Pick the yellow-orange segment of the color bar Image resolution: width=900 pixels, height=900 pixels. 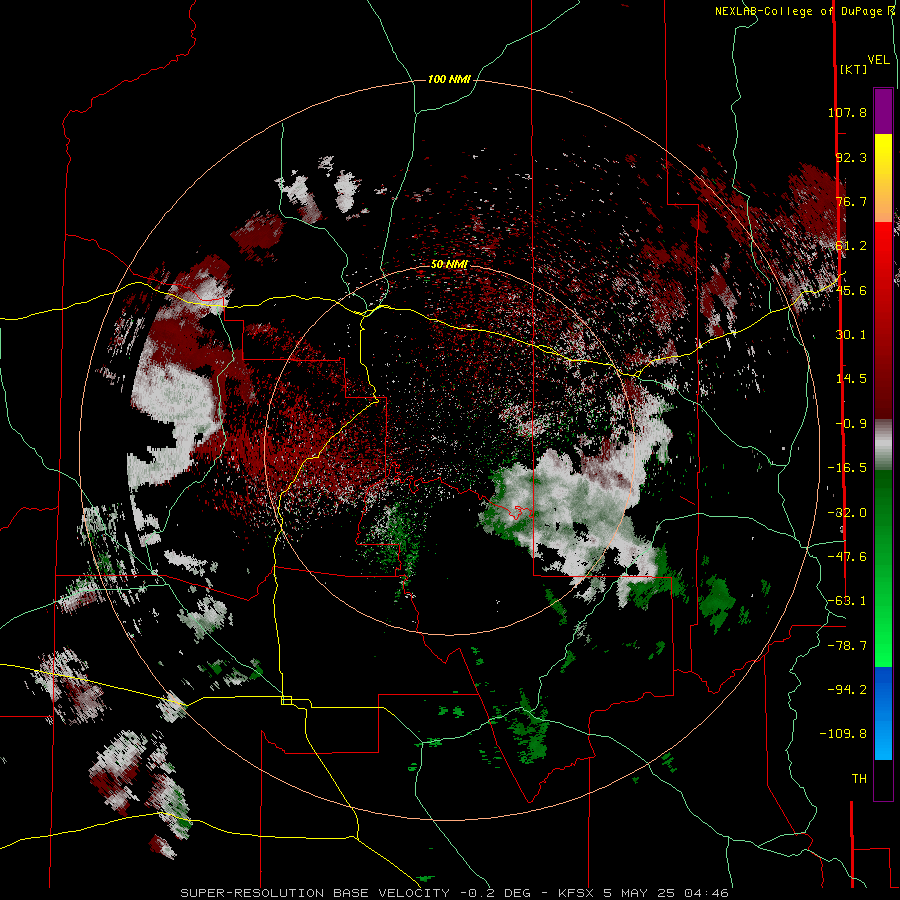[x=883, y=178]
